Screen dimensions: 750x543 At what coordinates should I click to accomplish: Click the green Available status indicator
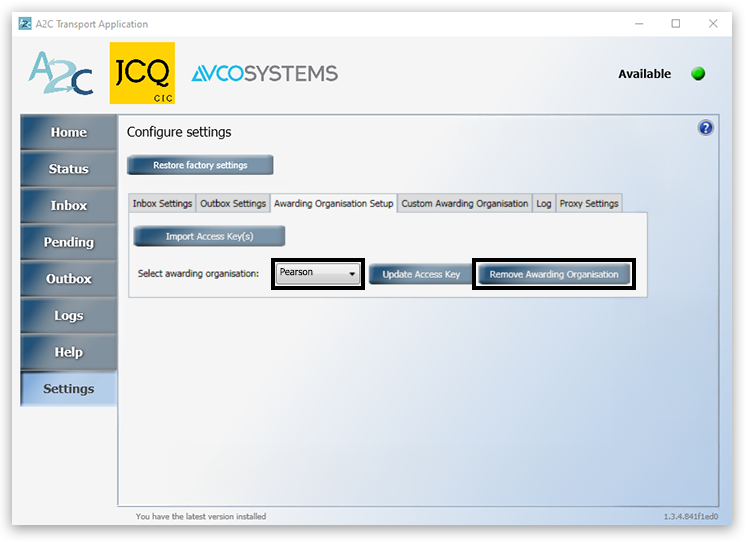click(x=698, y=74)
